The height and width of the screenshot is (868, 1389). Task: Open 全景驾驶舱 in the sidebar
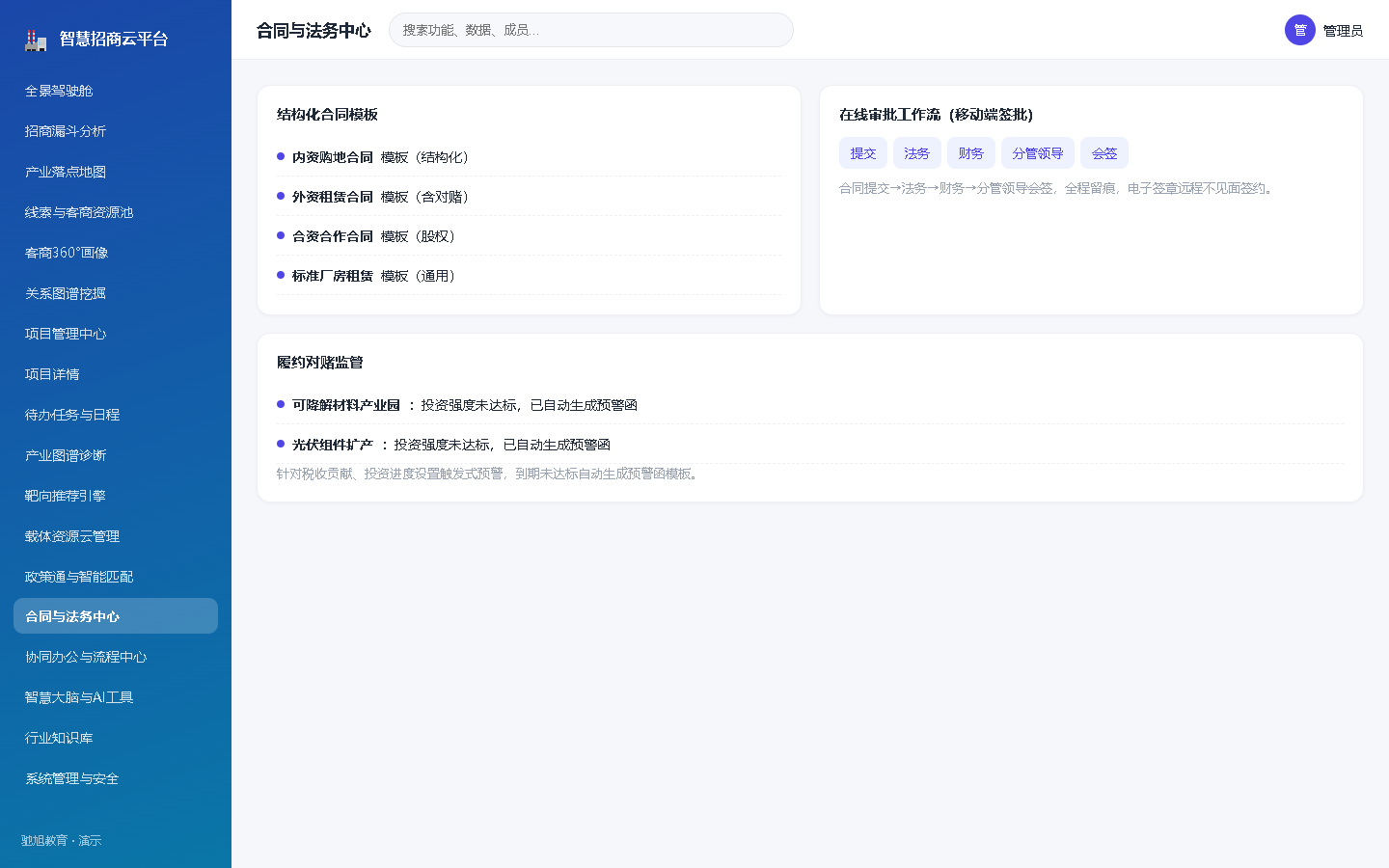(x=116, y=91)
